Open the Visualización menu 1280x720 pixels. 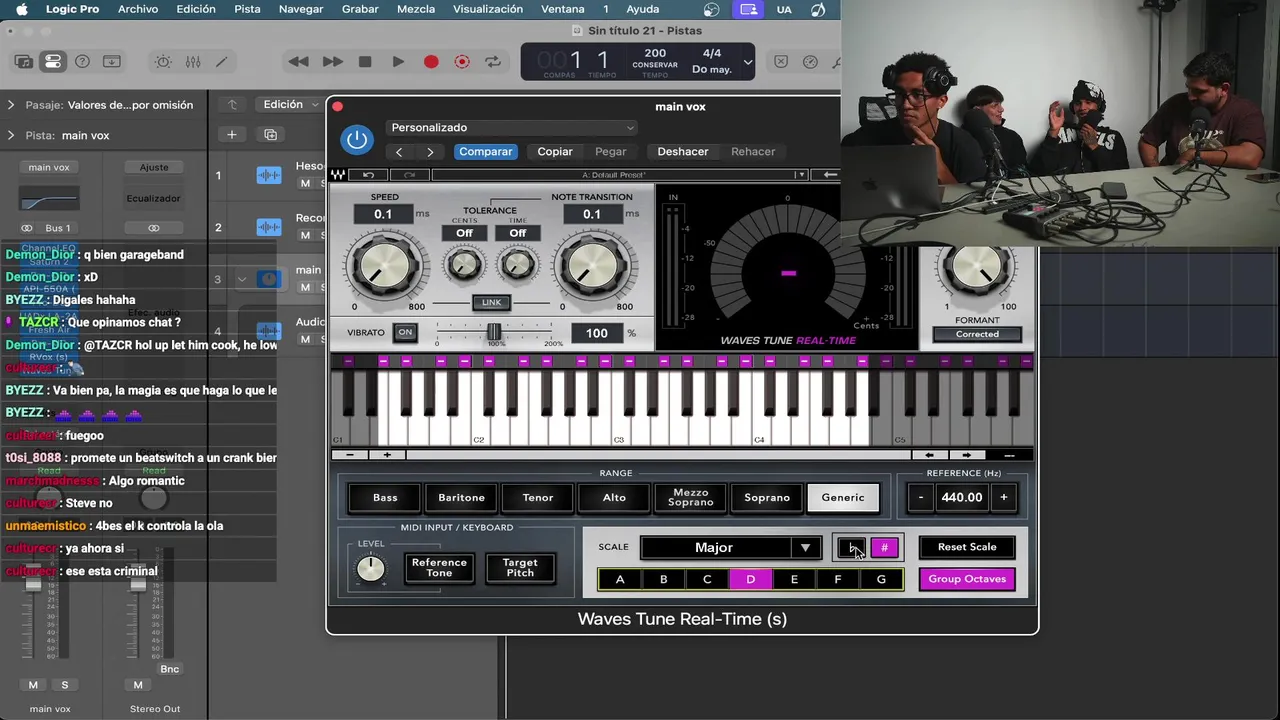[488, 9]
